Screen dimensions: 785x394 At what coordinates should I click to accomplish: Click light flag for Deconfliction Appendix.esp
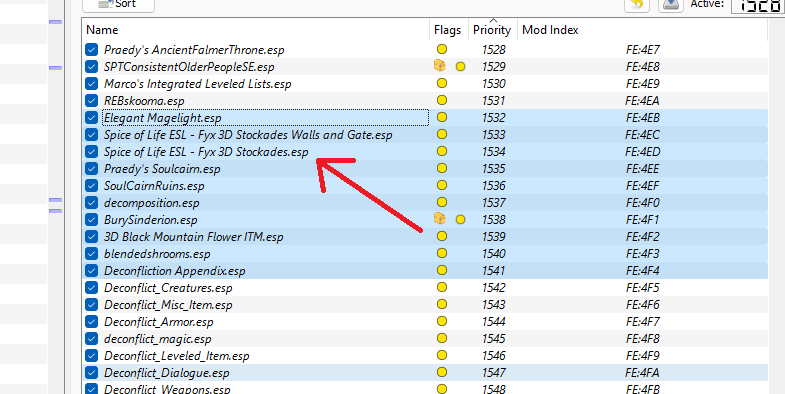tap(442, 270)
